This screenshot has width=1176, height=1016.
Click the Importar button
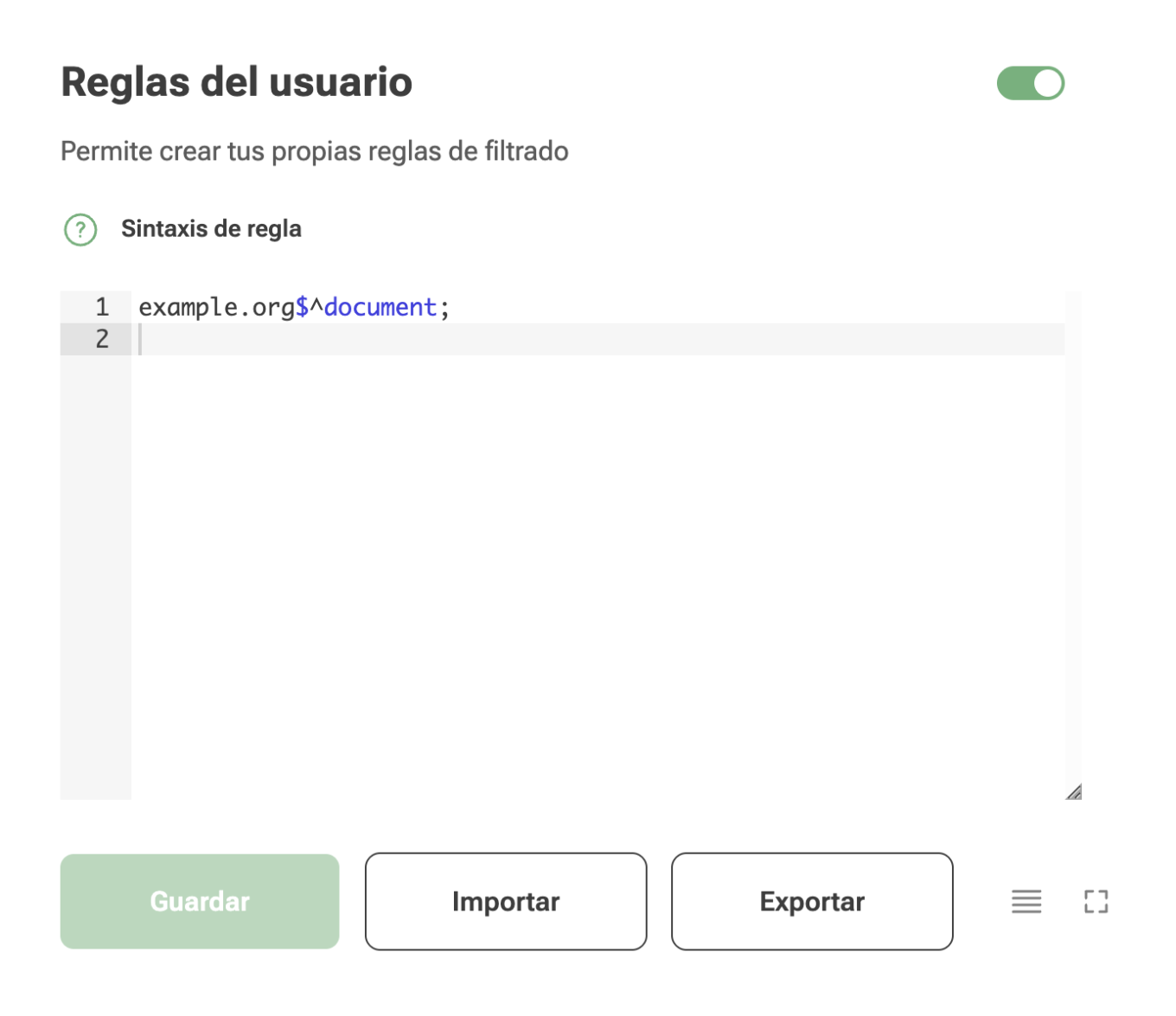coord(506,901)
